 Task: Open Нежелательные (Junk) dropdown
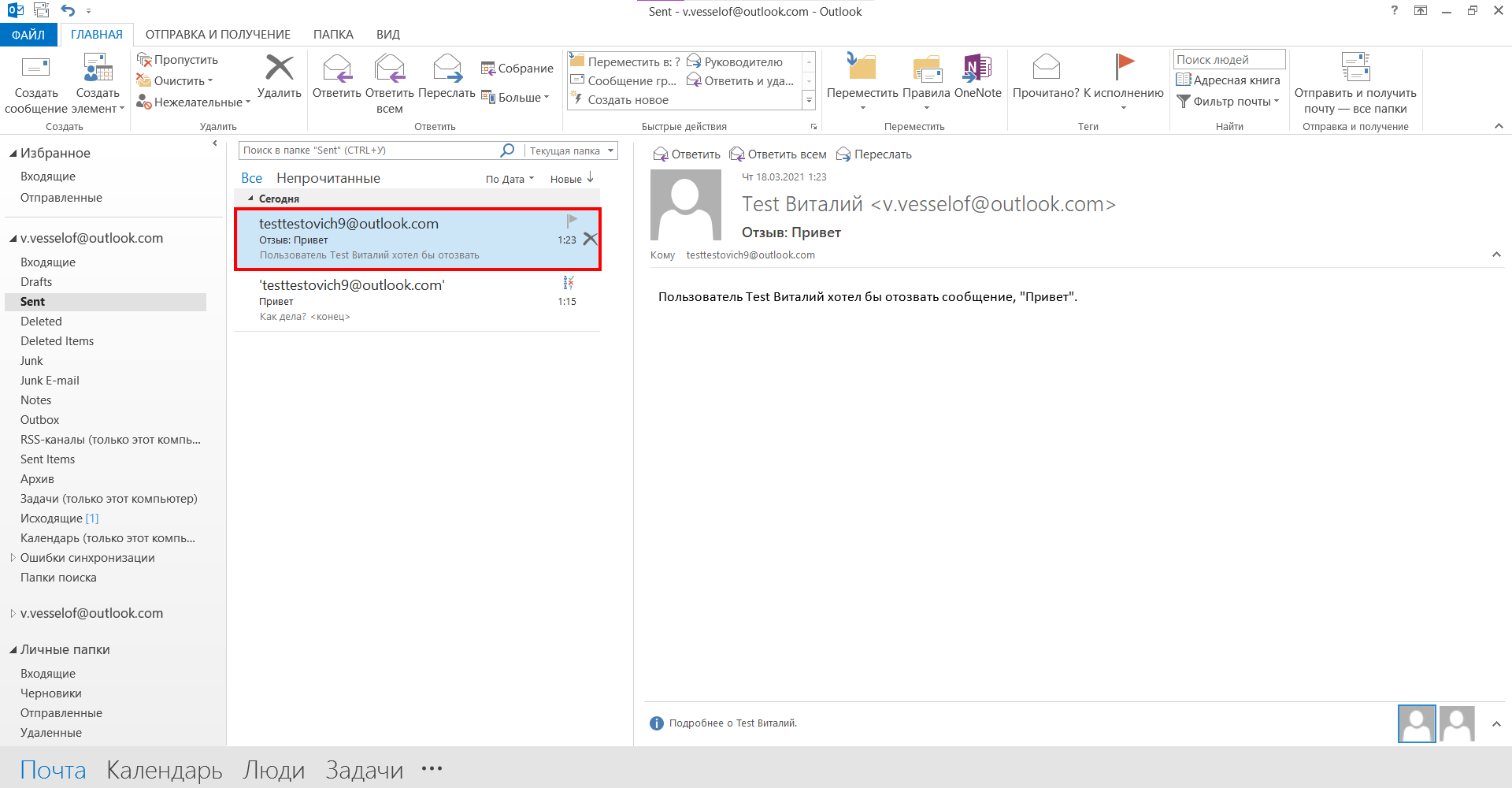coord(194,102)
